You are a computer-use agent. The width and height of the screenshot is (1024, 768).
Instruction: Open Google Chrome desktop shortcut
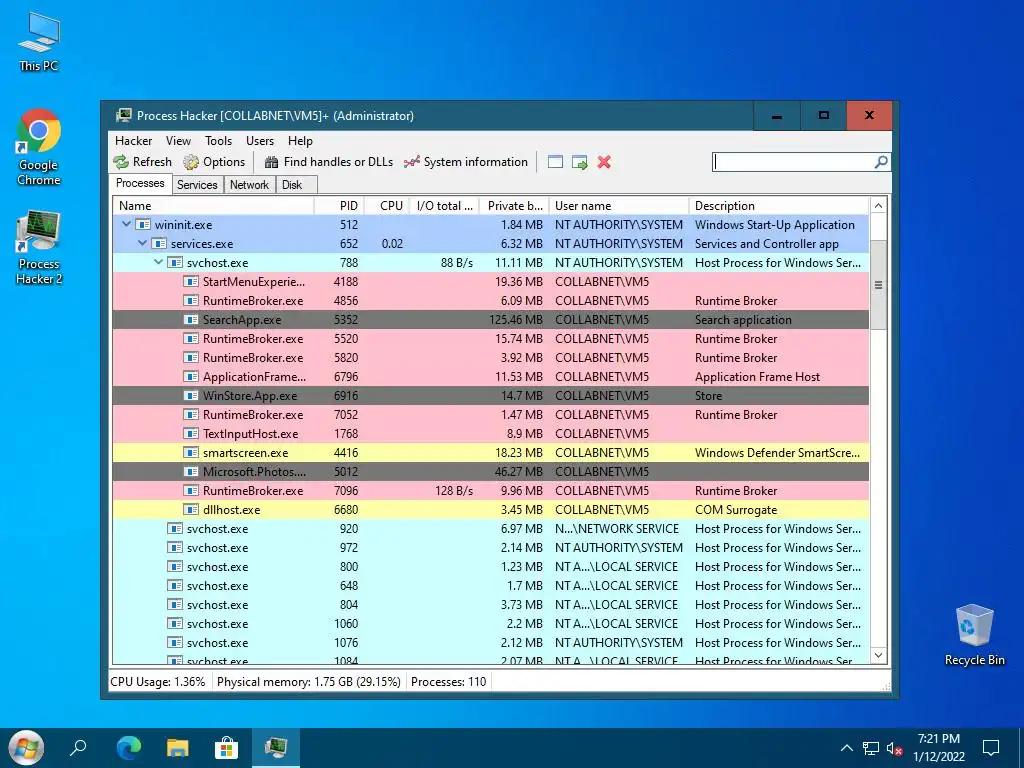point(39,147)
